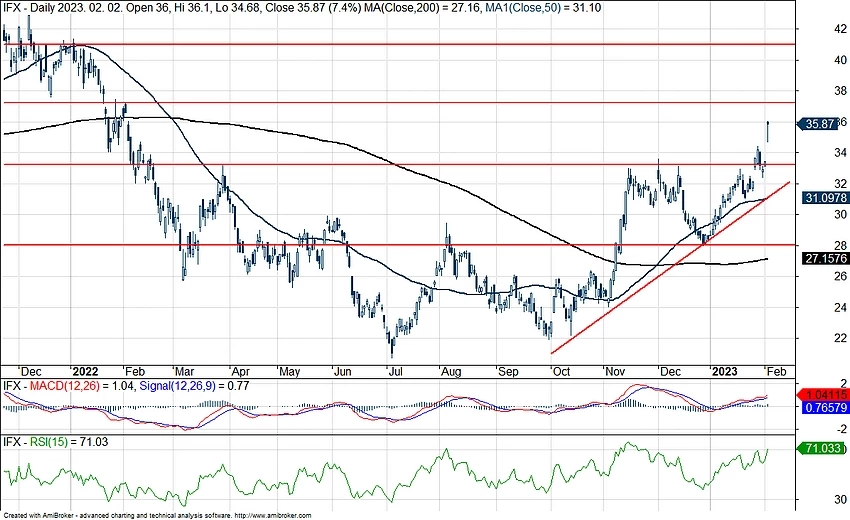Click the Signal(12,26,9) = 0.77 label
This screenshot has height=520, width=850.
tap(194, 386)
